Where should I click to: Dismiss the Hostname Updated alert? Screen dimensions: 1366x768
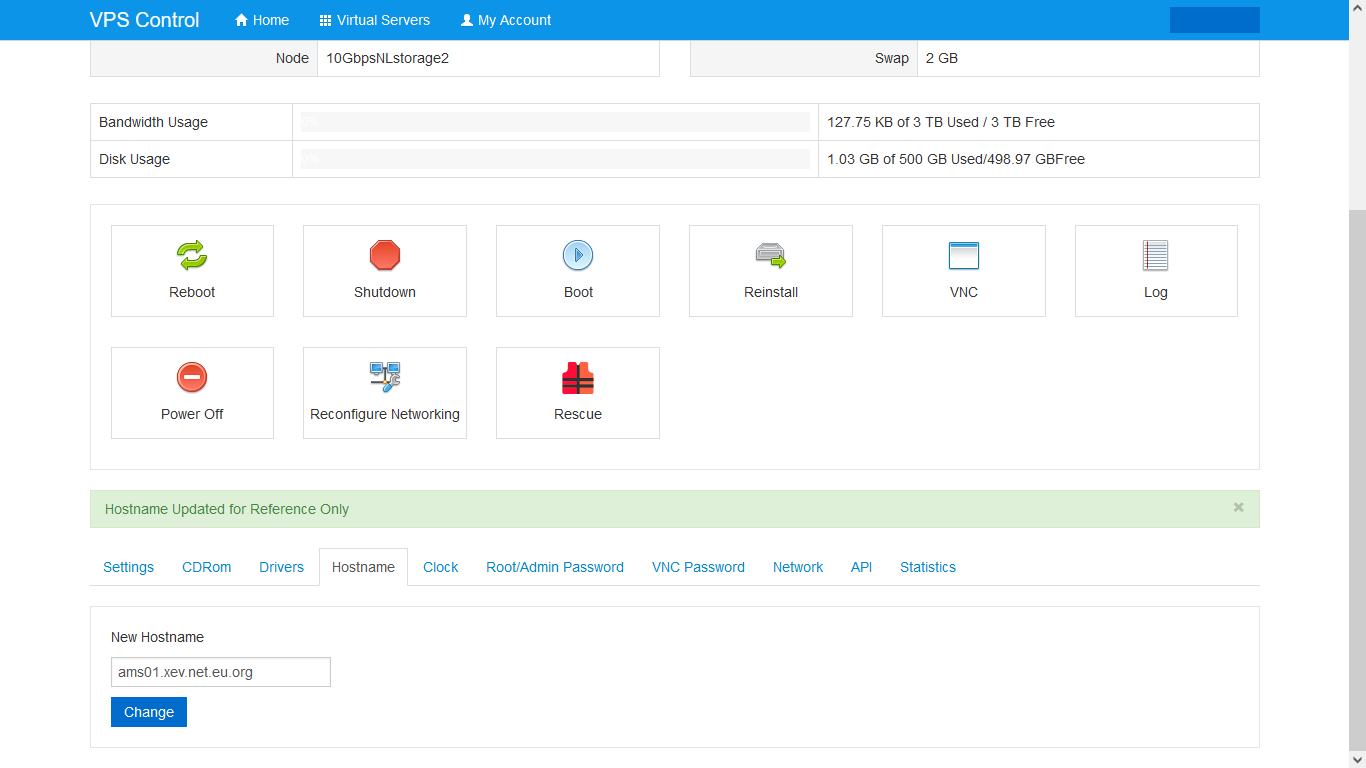(1238, 508)
